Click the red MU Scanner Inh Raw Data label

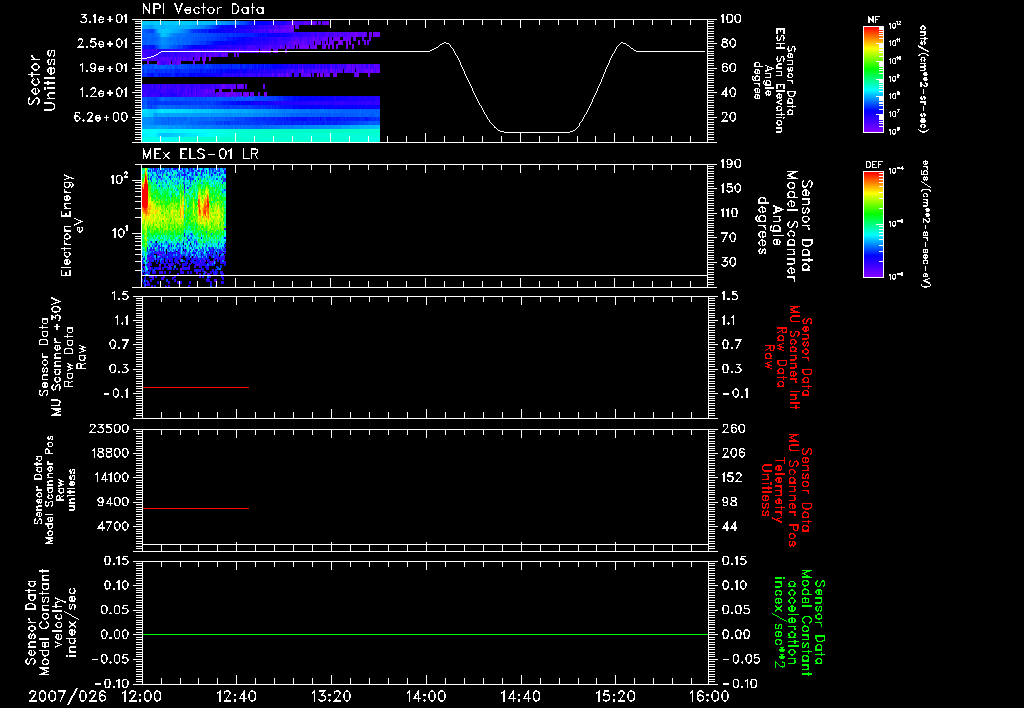tap(788, 357)
